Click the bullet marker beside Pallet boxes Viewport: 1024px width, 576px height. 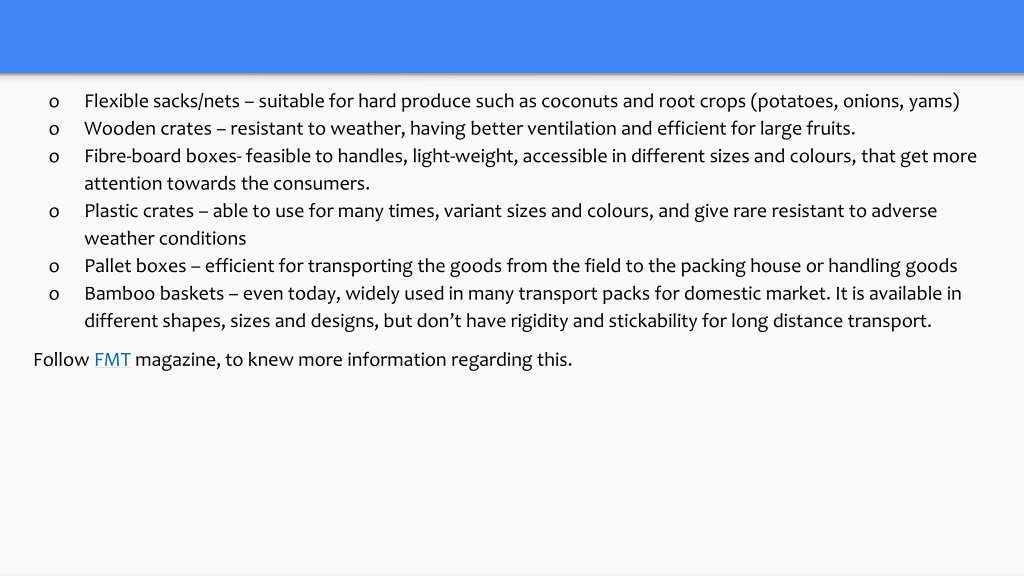[54, 266]
